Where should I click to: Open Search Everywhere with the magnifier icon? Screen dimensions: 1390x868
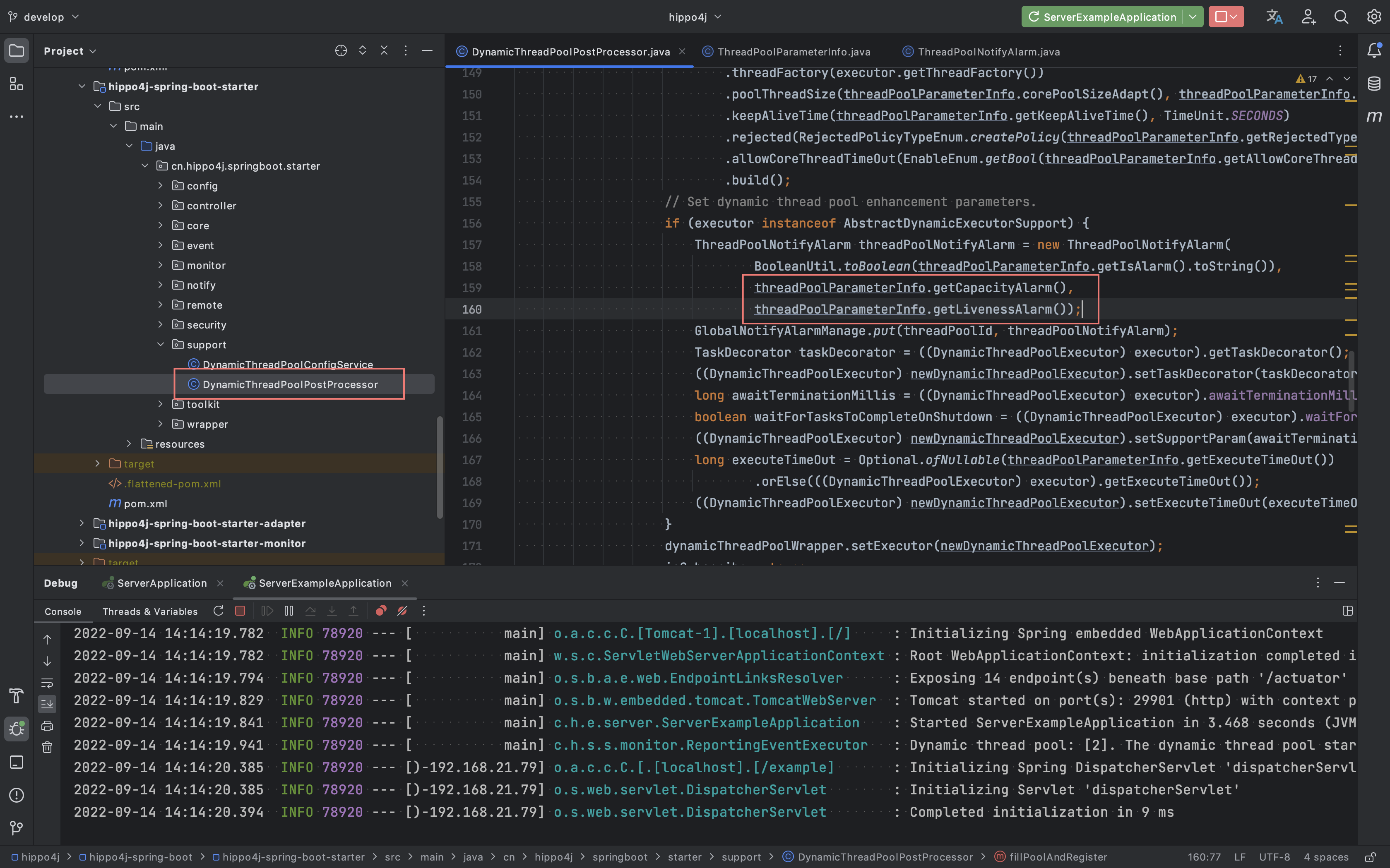1341,17
